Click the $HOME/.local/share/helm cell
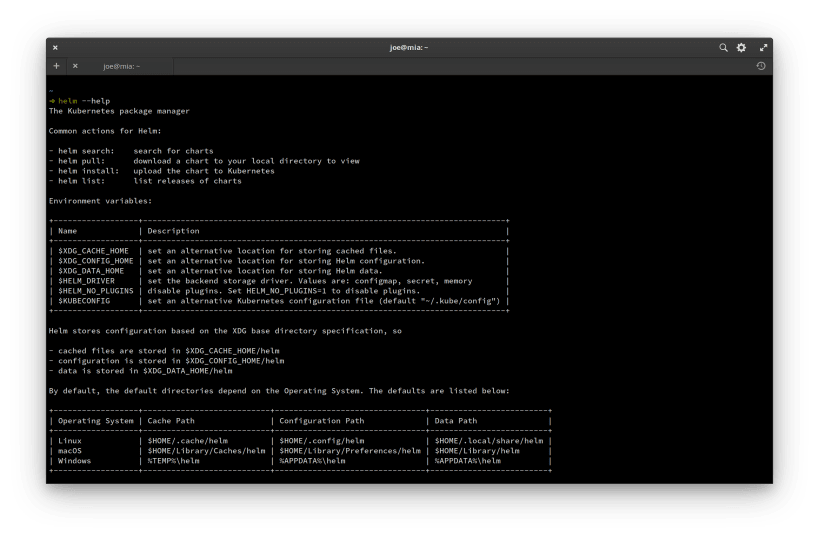819x538 pixels. pyautogui.click(x=489, y=441)
